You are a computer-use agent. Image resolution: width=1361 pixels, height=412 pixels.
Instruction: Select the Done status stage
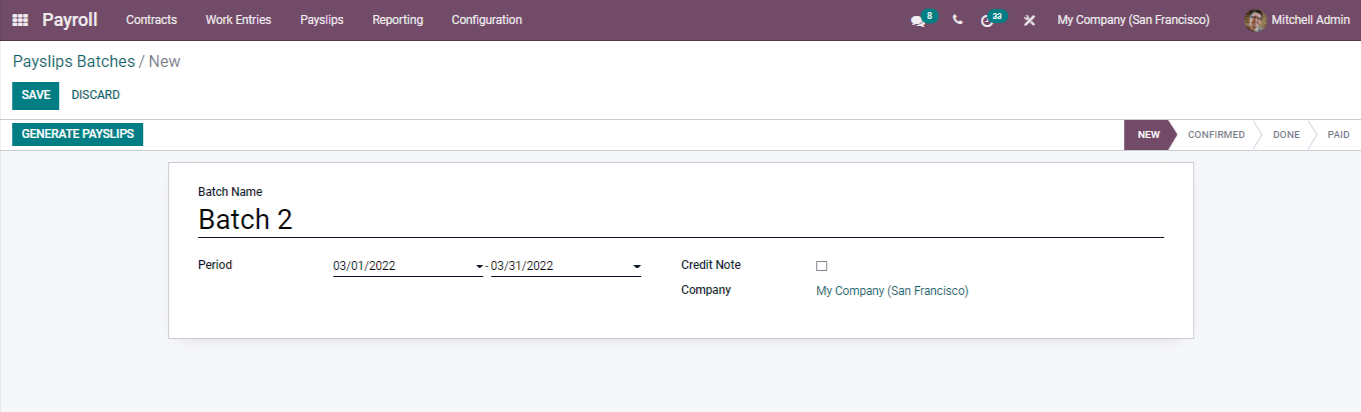(1286, 135)
